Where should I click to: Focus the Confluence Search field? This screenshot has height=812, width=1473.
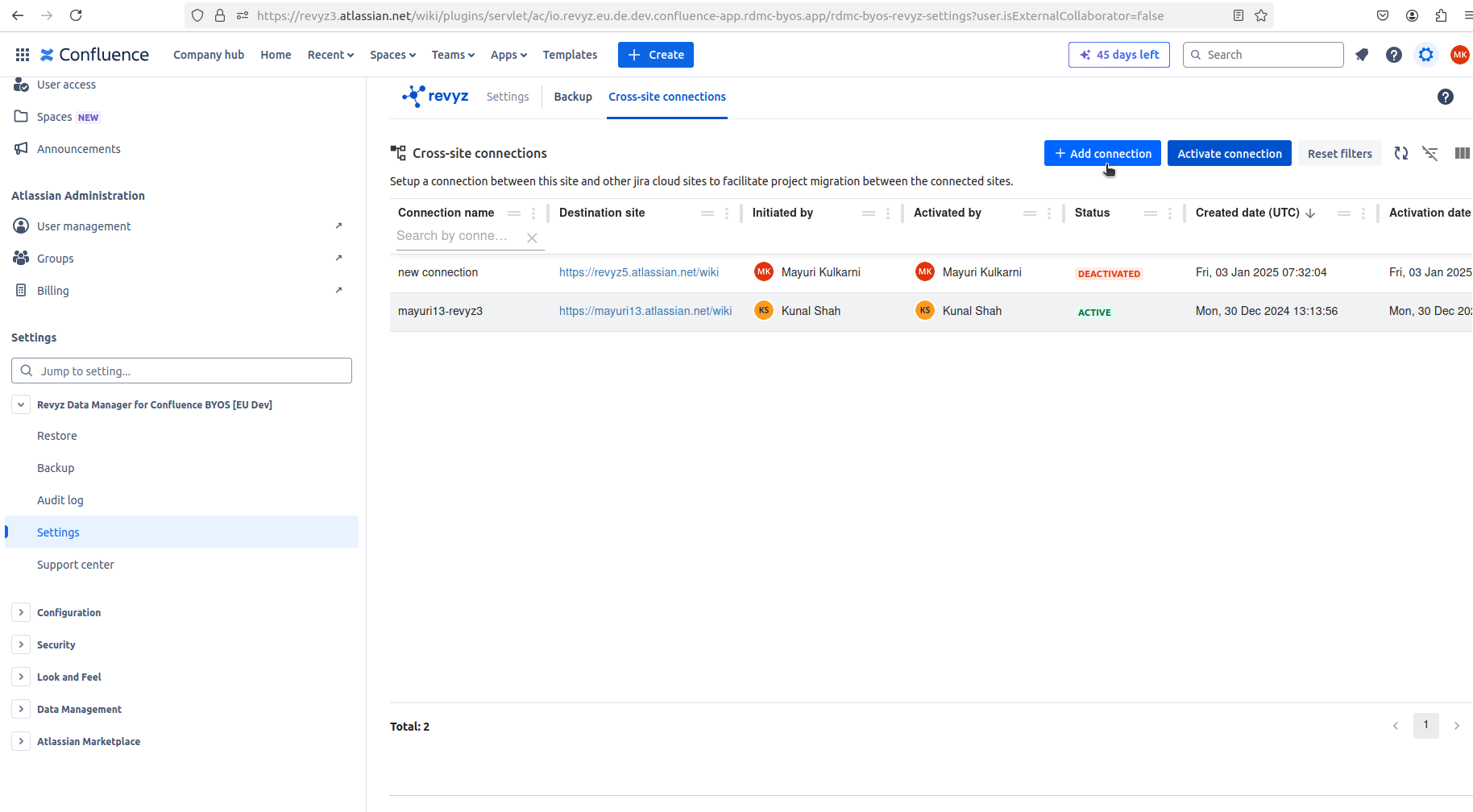(x=1263, y=55)
